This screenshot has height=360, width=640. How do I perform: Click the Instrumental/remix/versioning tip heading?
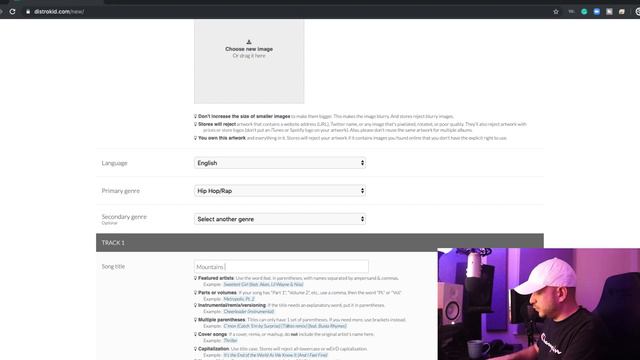pyautogui.click(x=232, y=305)
